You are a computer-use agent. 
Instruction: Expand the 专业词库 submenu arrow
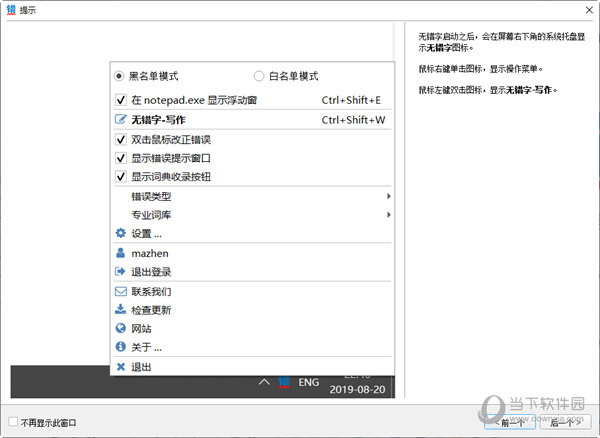pos(388,215)
